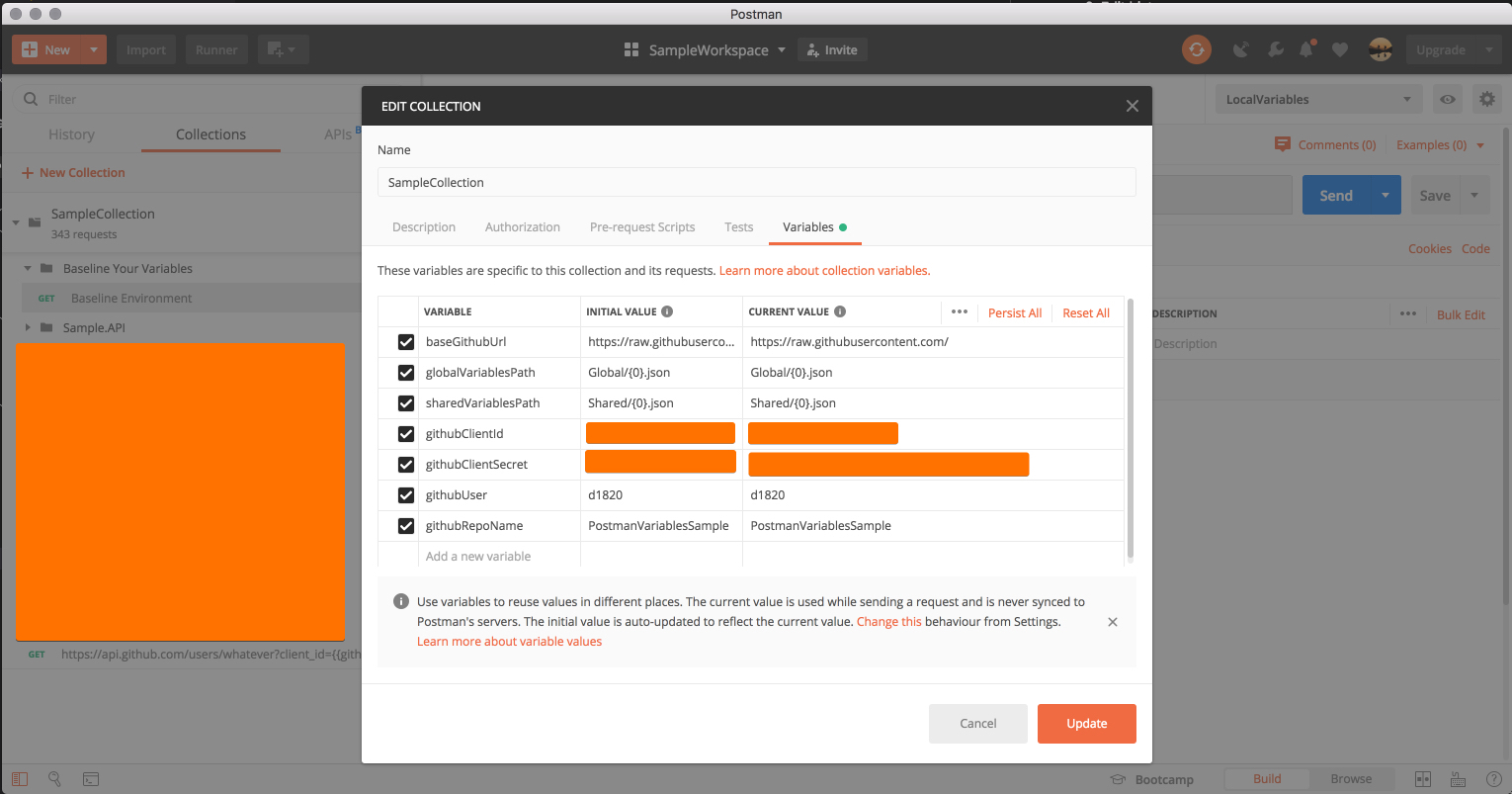Screen dimensions: 1512x794
Task: Uncheck the githubClientId variable
Action: [x=405, y=434]
